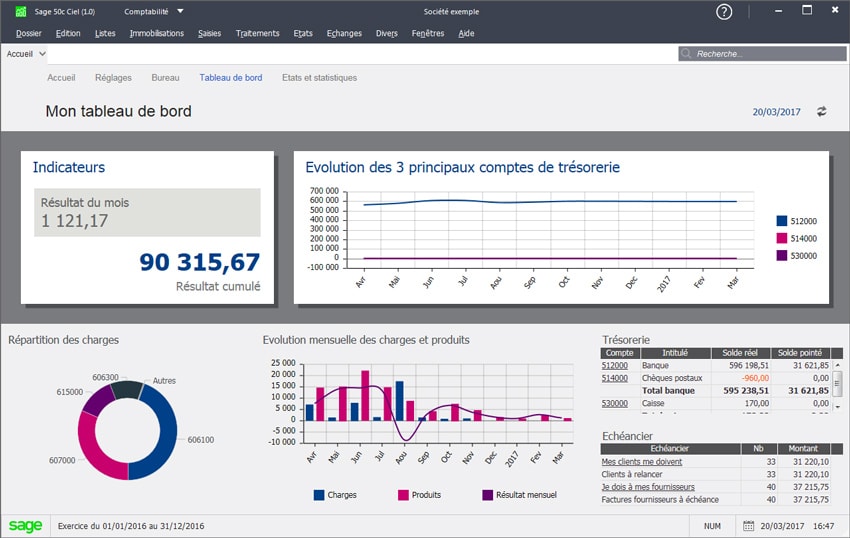Click the NUM indicator in status bar
Screen dimensions: 850x538
pos(712,526)
